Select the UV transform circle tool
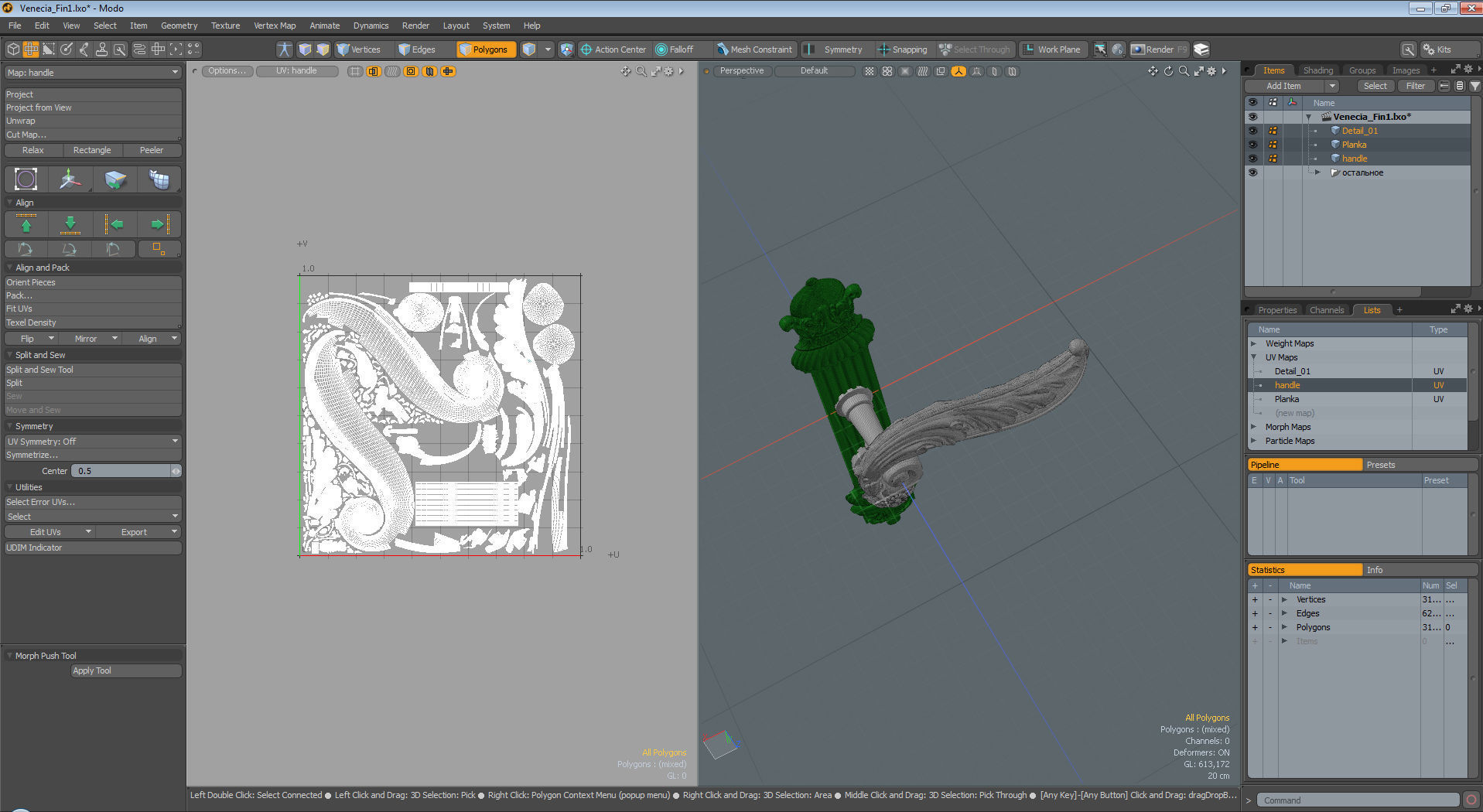The width and height of the screenshot is (1483, 812). coord(26,179)
